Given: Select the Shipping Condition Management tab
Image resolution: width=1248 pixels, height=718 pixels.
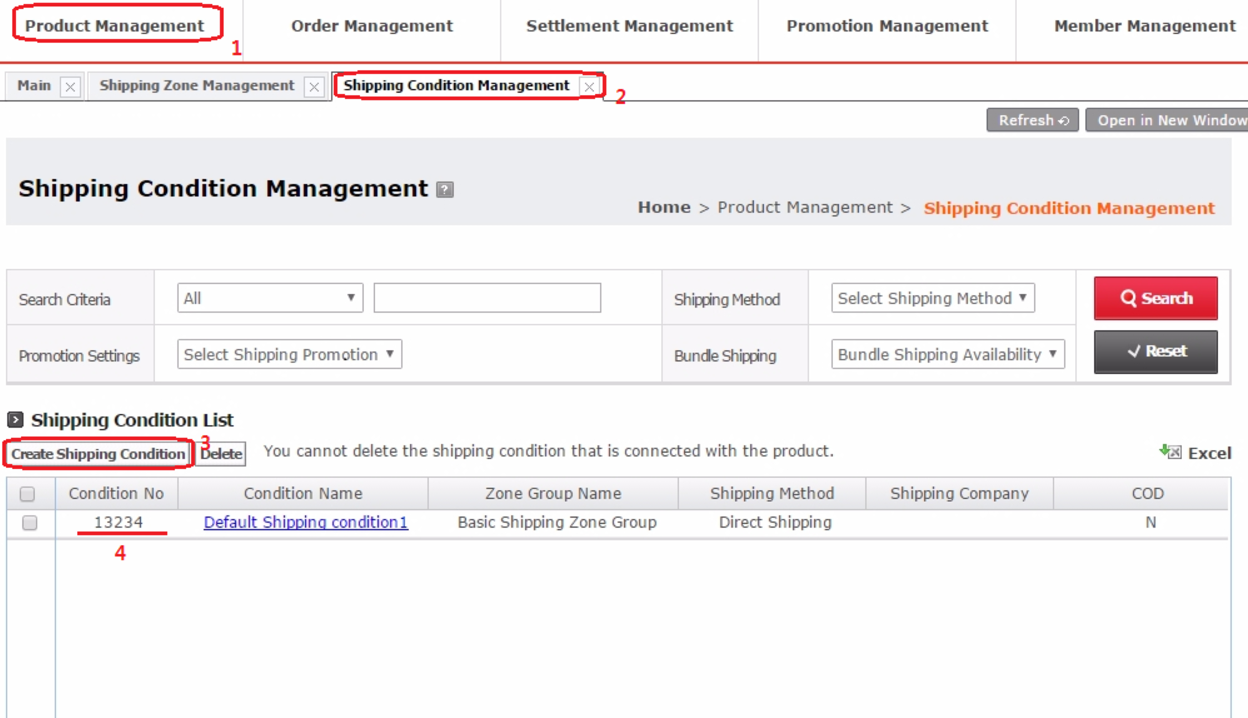Looking at the screenshot, I should (x=456, y=86).
